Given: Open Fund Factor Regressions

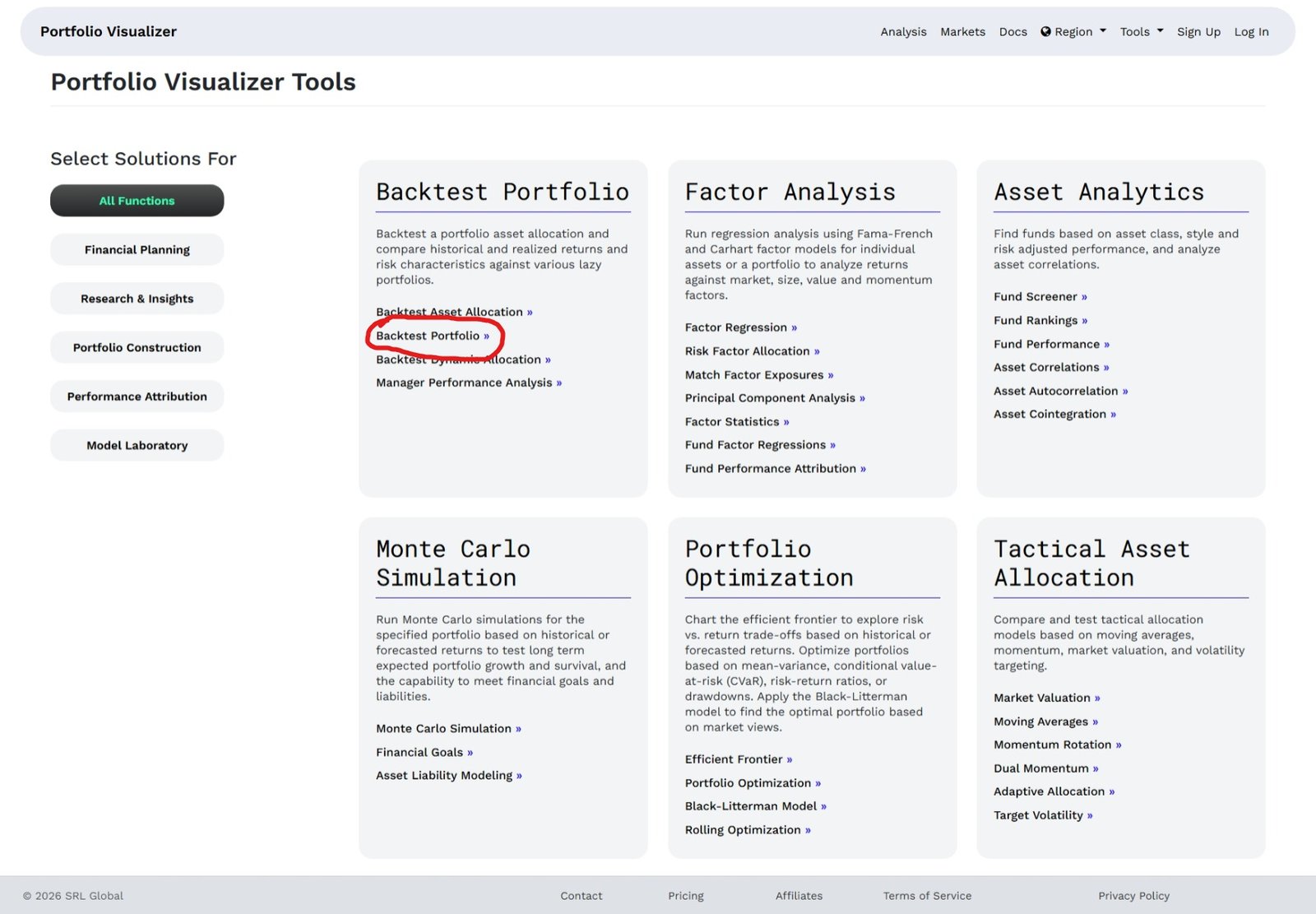Looking at the screenshot, I should (760, 445).
